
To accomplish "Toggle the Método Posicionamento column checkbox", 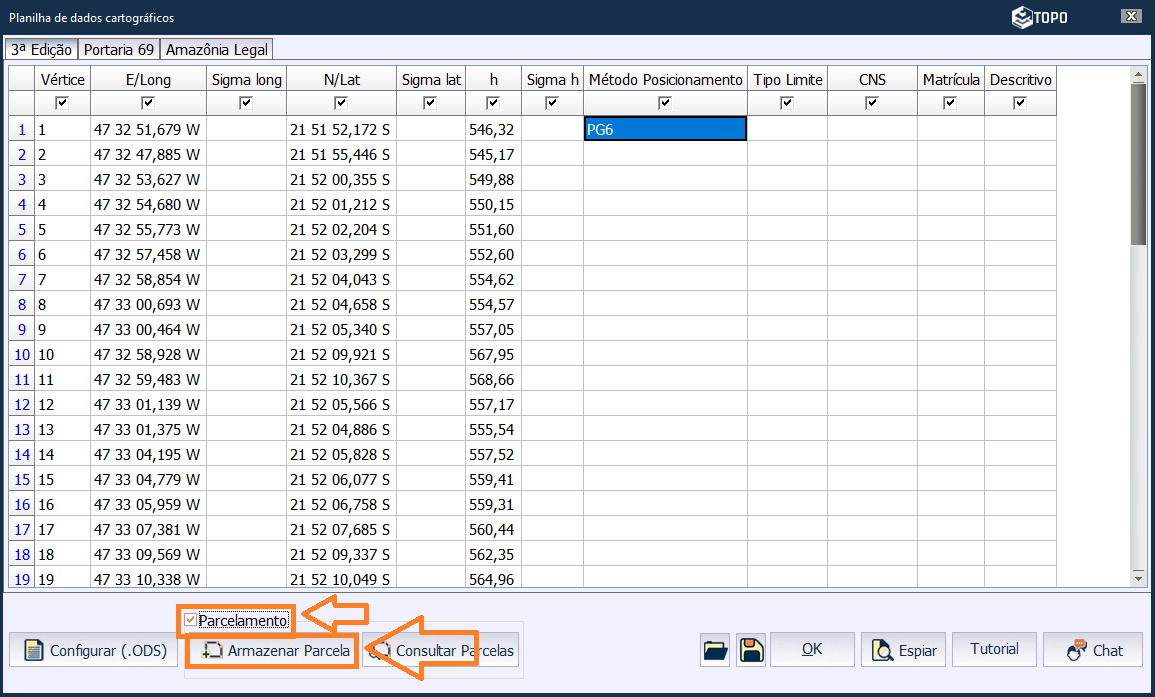I will point(665,103).
